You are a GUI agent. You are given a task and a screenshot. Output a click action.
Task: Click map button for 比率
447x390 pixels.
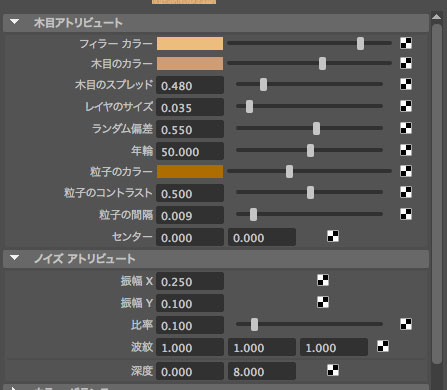(x=406, y=324)
